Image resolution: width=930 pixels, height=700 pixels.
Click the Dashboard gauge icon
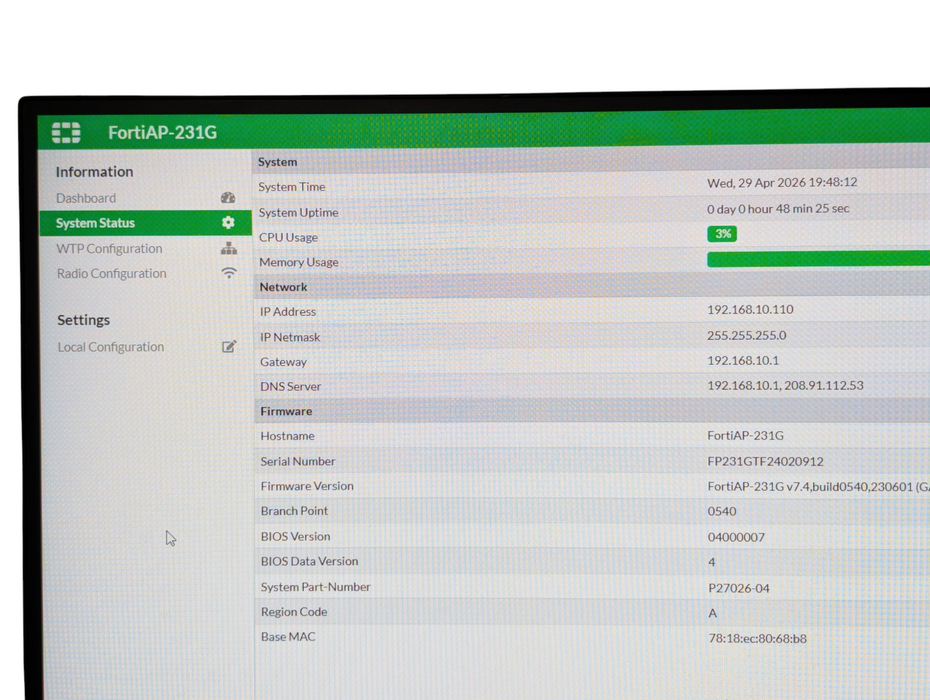(x=228, y=198)
